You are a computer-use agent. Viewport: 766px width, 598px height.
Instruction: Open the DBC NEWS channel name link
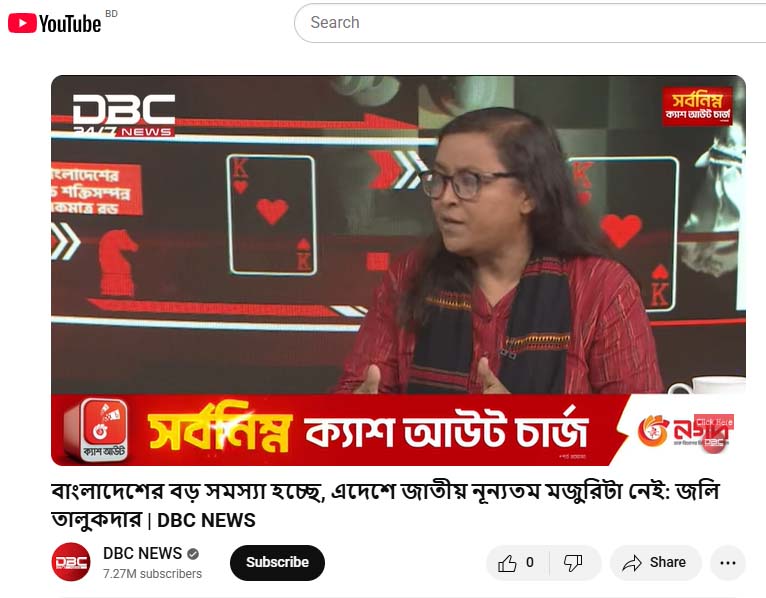click(142, 553)
